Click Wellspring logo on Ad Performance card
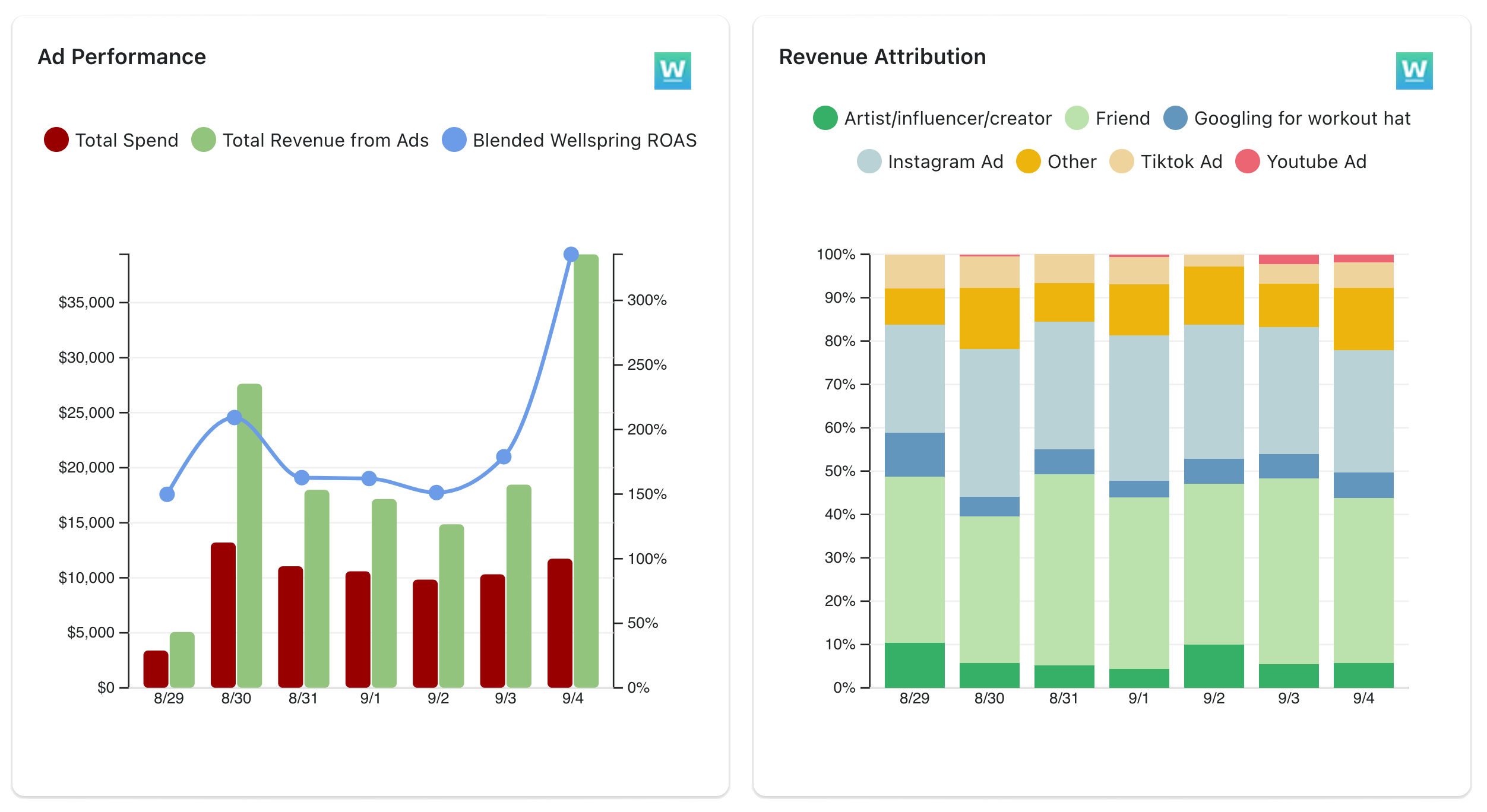This screenshot has width=1487, height=812. pyautogui.click(x=672, y=71)
